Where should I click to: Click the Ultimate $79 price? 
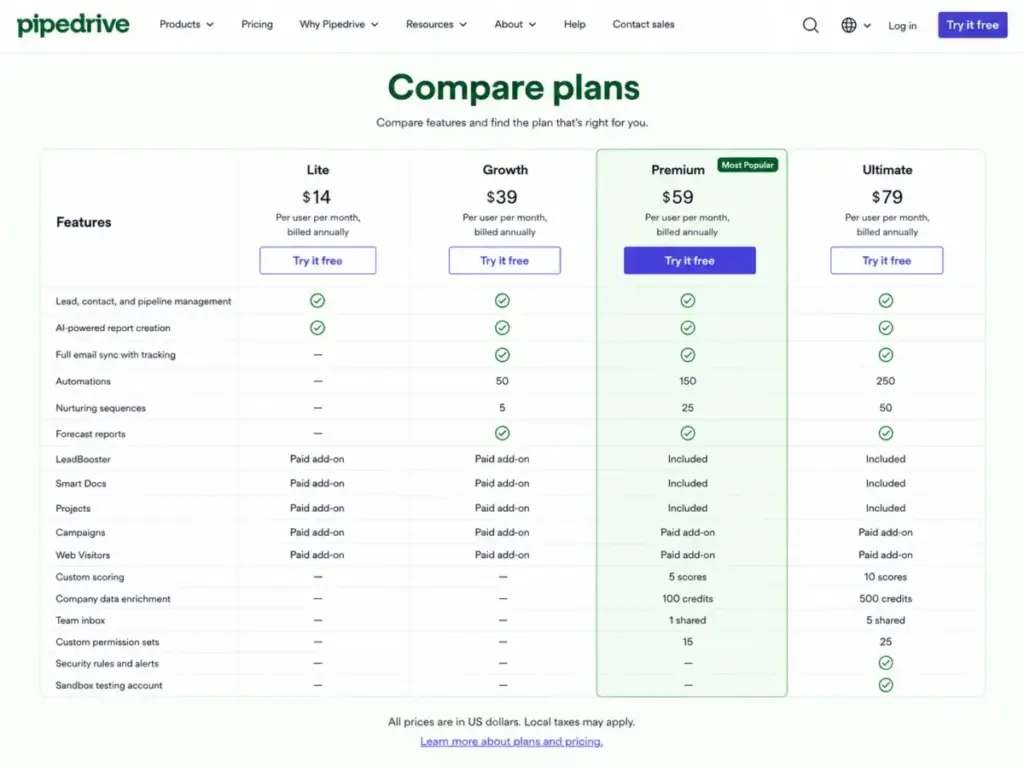point(887,197)
